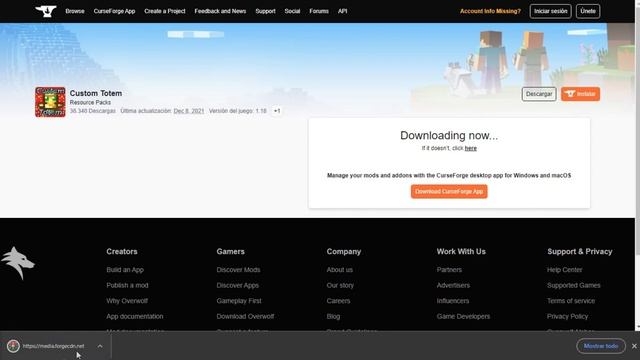Close the downloads bar
Screen dimensions: 640x360
tap(634, 346)
